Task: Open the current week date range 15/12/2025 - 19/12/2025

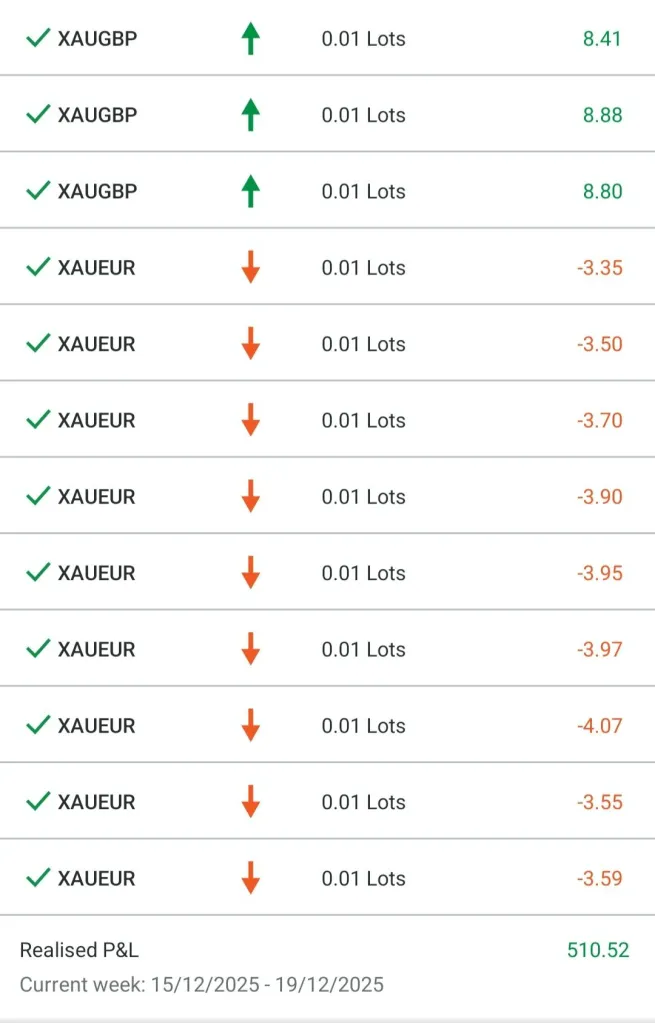Action: [201, 984]
